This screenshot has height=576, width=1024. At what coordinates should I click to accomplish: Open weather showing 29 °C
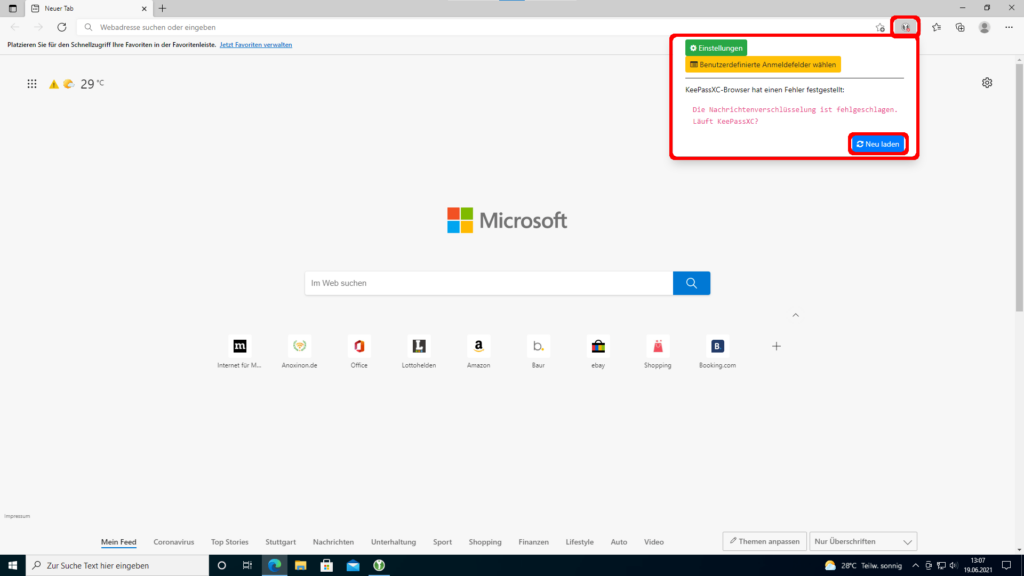pyautogui.click(x=91, y=84)
